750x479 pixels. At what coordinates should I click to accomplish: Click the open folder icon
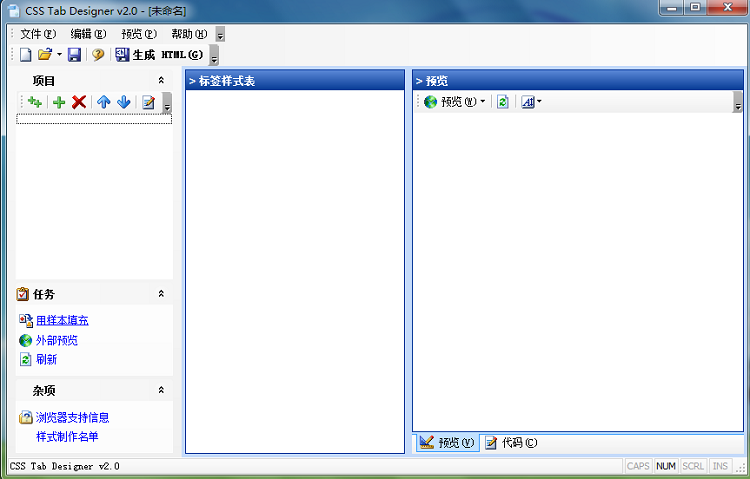pyautogui.click(x=44, y=55)
